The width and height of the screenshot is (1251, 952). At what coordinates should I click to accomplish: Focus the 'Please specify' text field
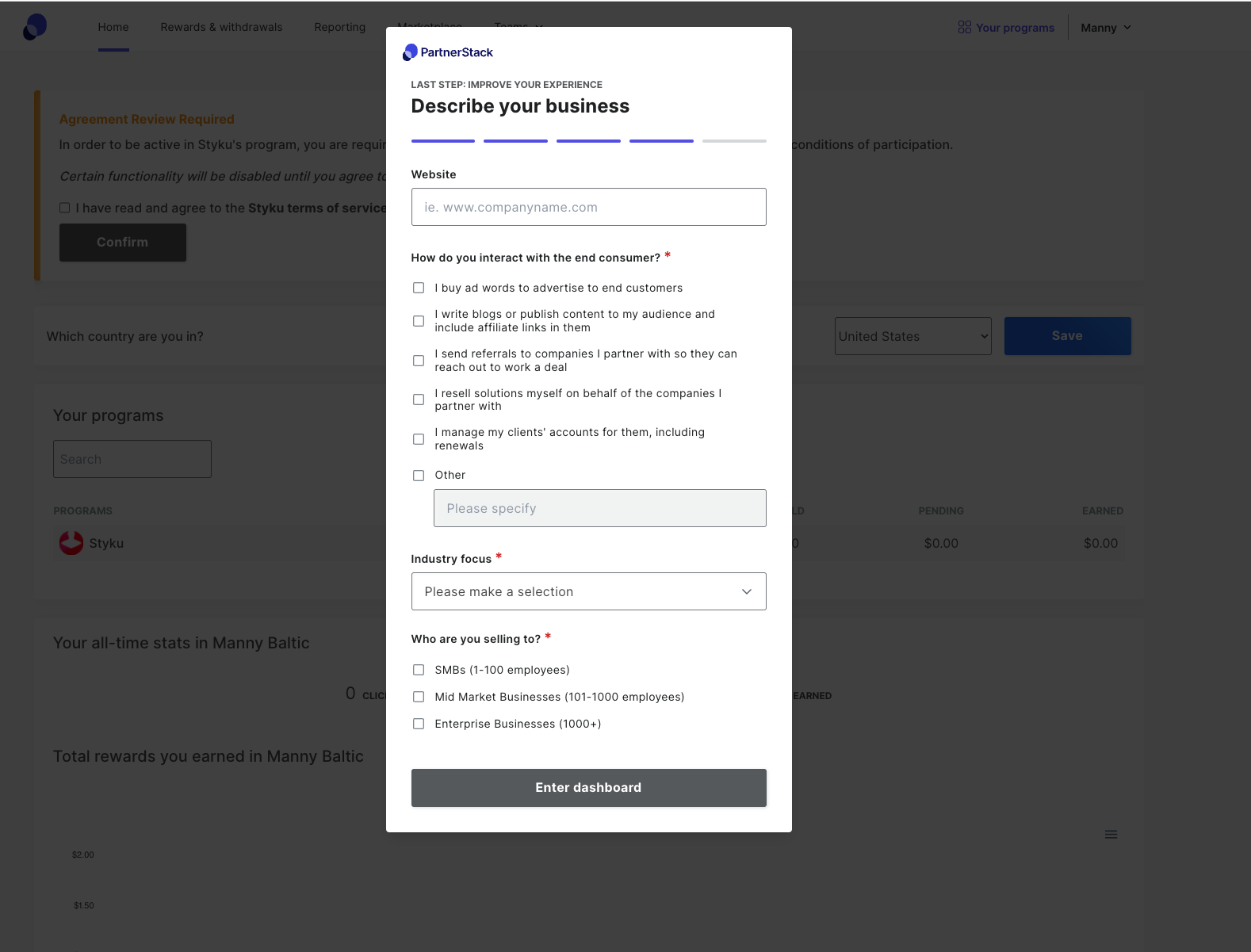tap(599, 508)
